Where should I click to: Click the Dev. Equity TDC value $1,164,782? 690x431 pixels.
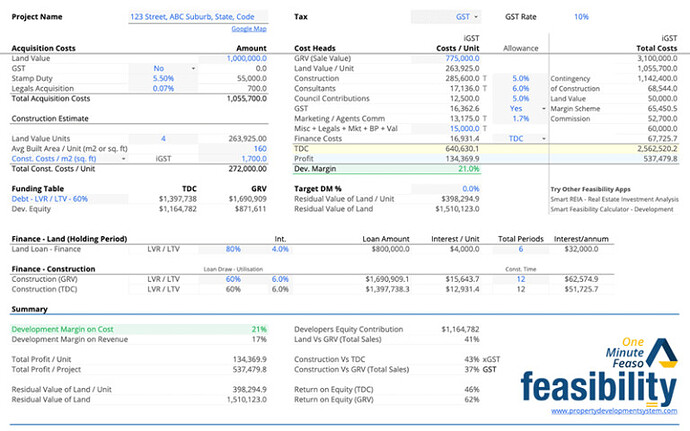click(x=178, y=209)
